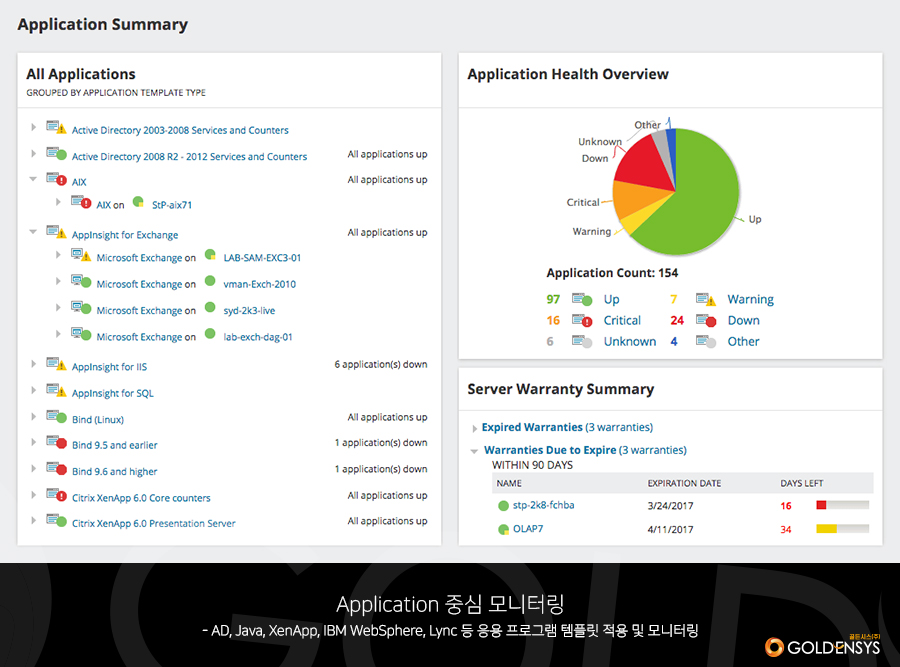Click the up status icon for Bind (Linux)
900x667 pixels.
[x=56, y=416]
